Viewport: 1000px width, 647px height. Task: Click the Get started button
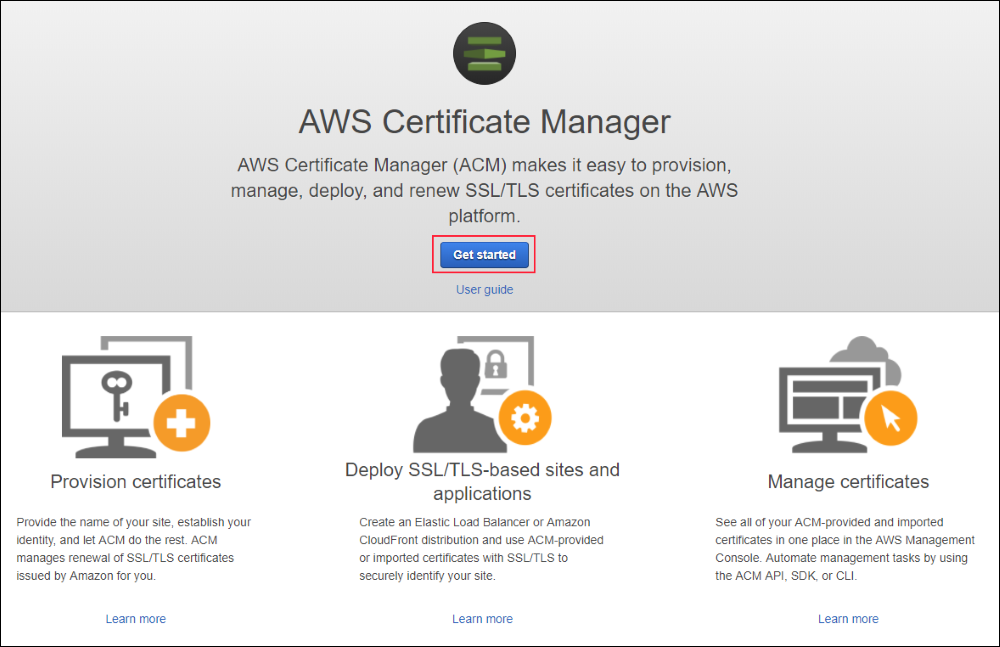[484, 255]
